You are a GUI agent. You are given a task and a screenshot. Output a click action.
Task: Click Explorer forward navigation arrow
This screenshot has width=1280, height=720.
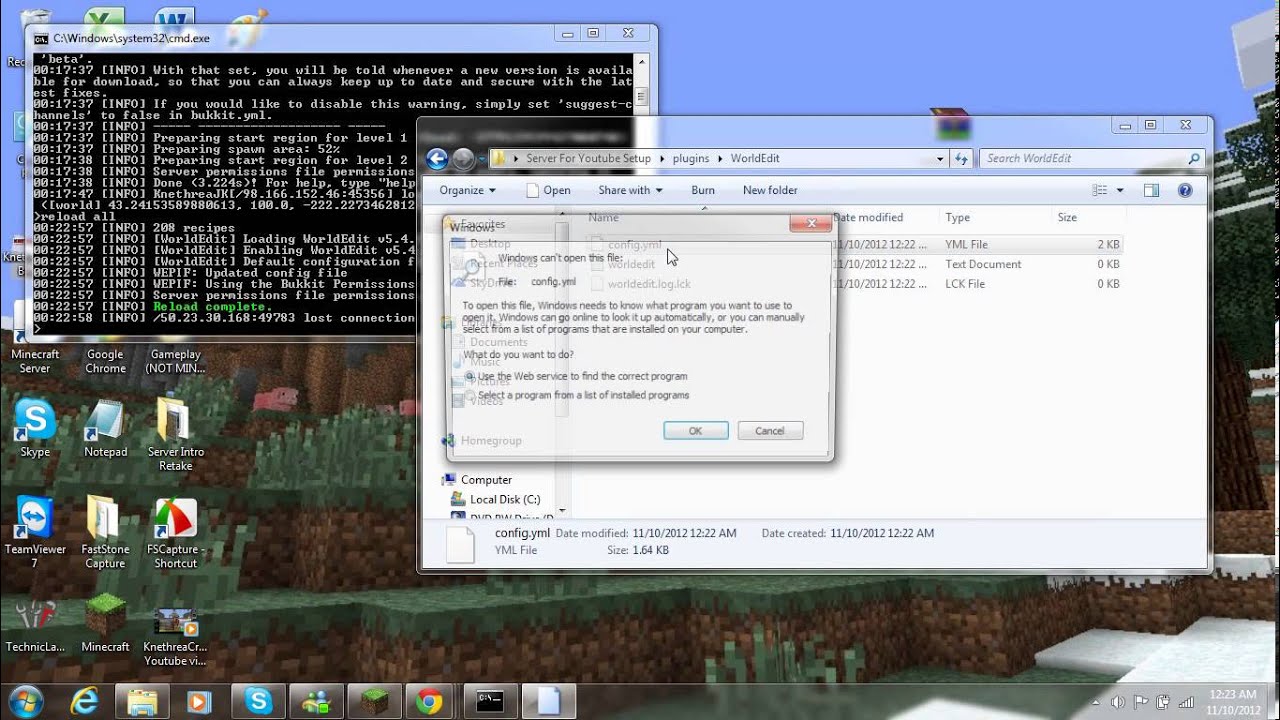click(x=463, y=159)
